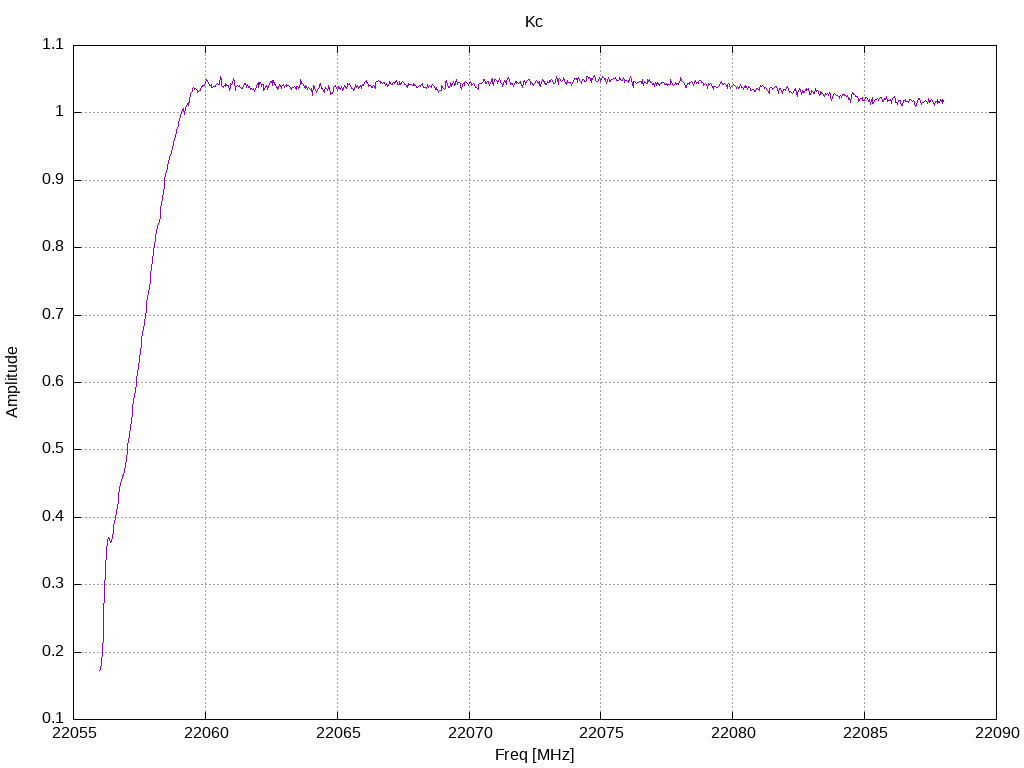Image resolution: width=1024 pixels, height=768 pixels.
Task: Click the y-axis tick label 0.3
Action: coord(53,584)
